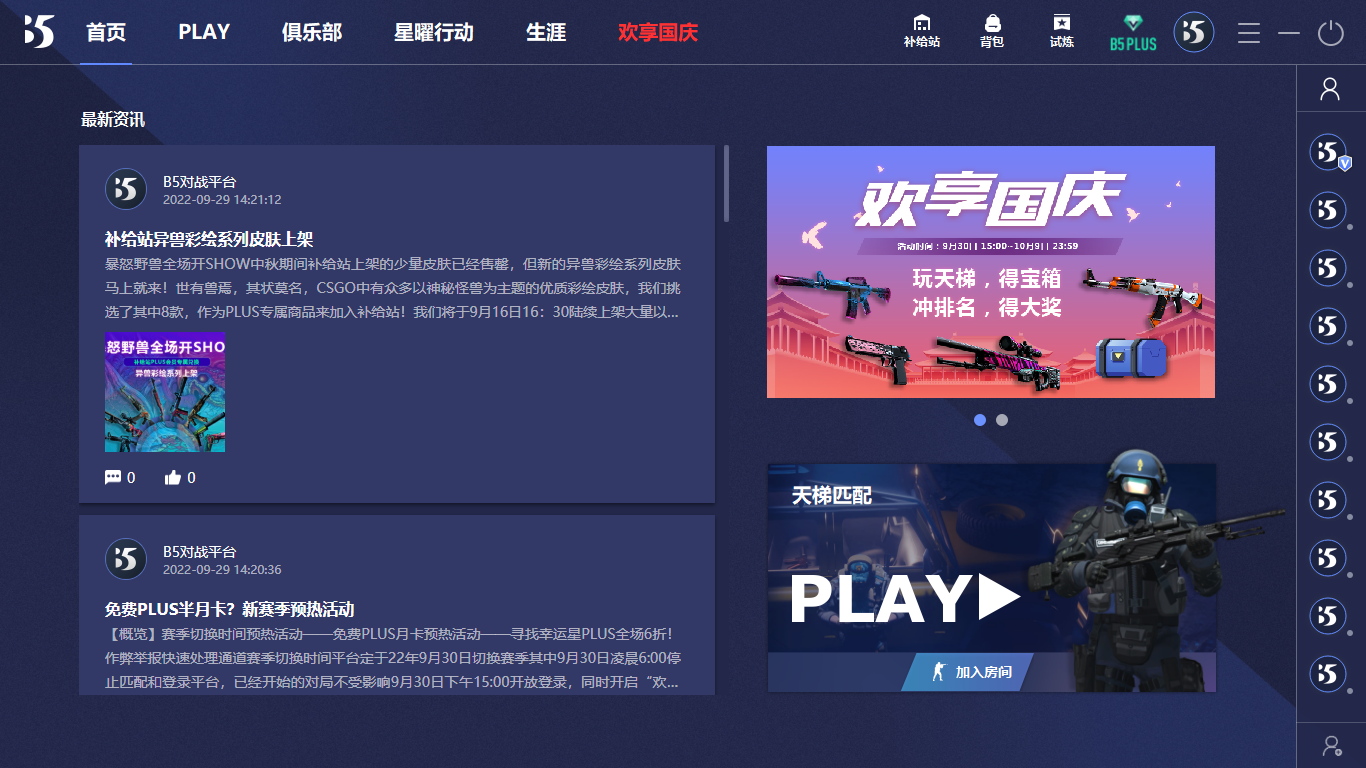
Task: Open the hamburger menu in the top bar
Action: point(1248,33)
